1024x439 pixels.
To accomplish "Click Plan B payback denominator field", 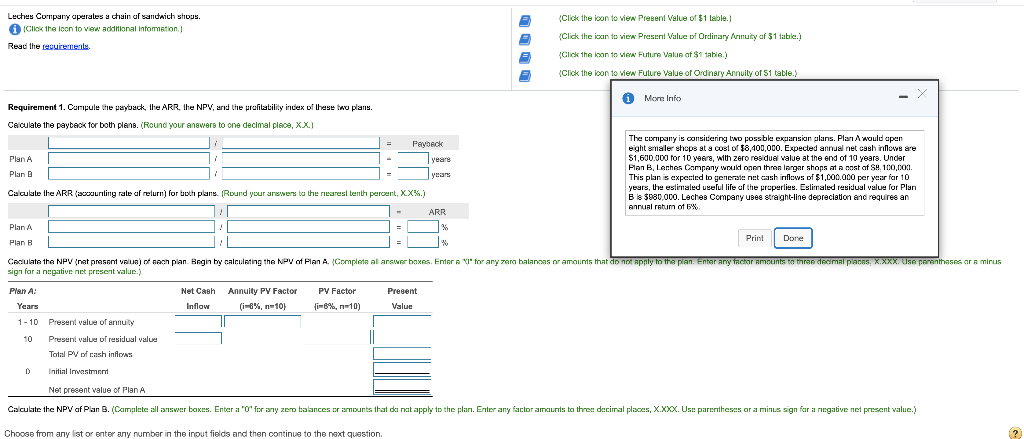I will point(301,174).
